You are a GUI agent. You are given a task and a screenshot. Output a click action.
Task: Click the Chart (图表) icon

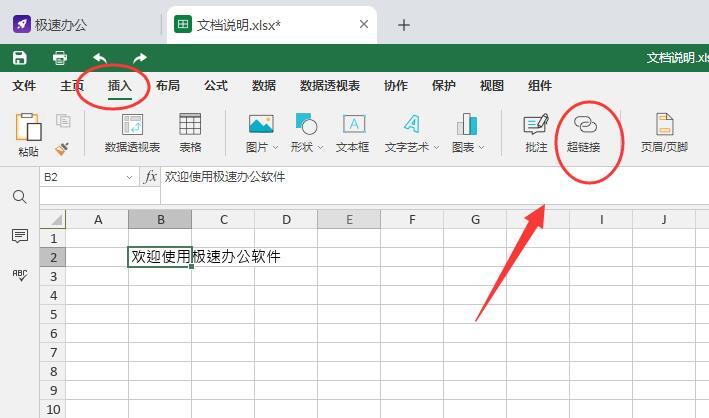coord(467,124)
